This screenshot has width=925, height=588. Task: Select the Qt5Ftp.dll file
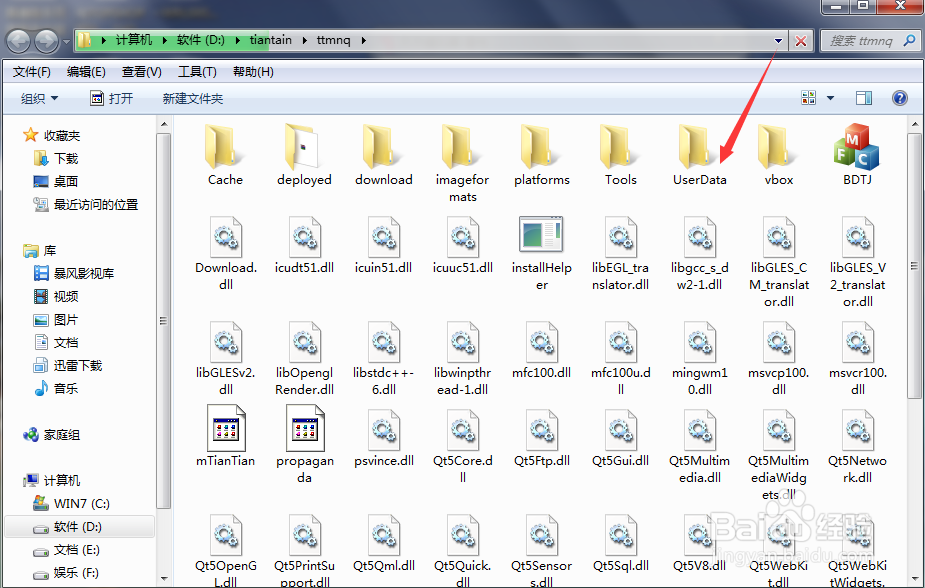pyautogui.click(x=542, y=439)
